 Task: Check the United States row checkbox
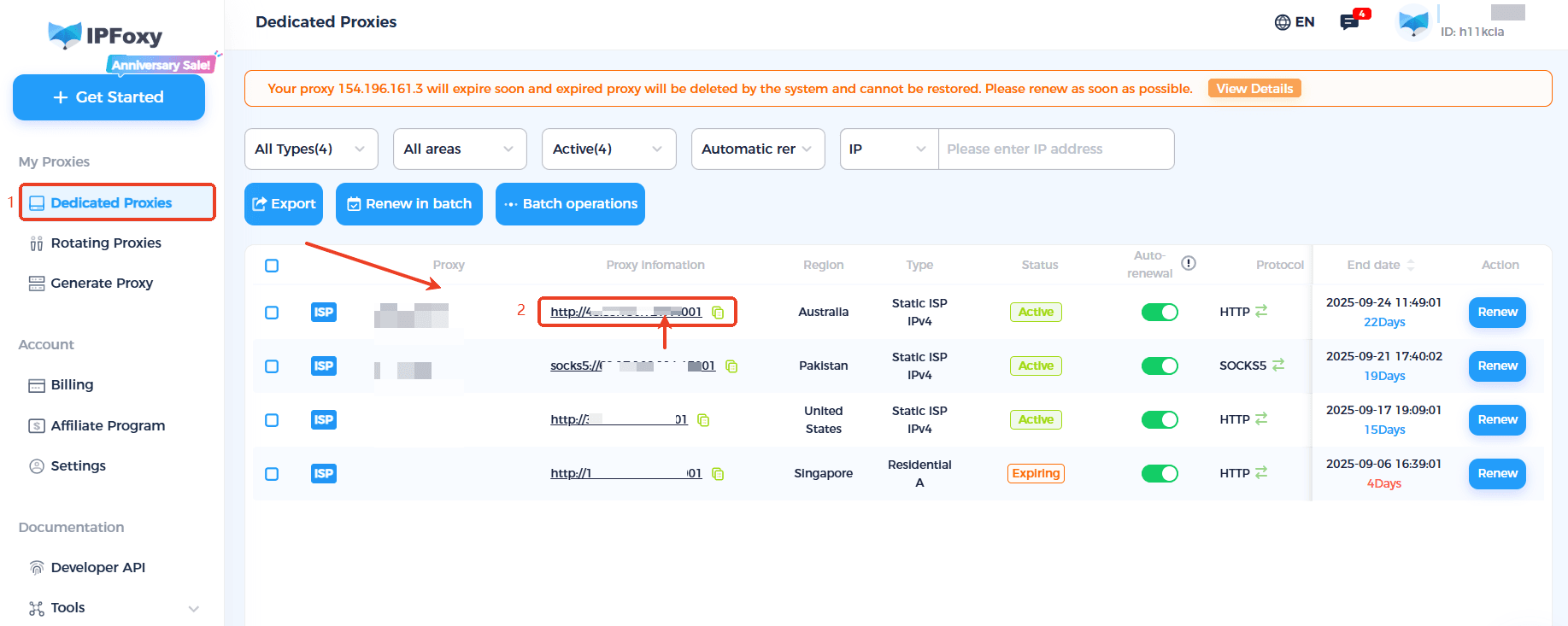272,420
